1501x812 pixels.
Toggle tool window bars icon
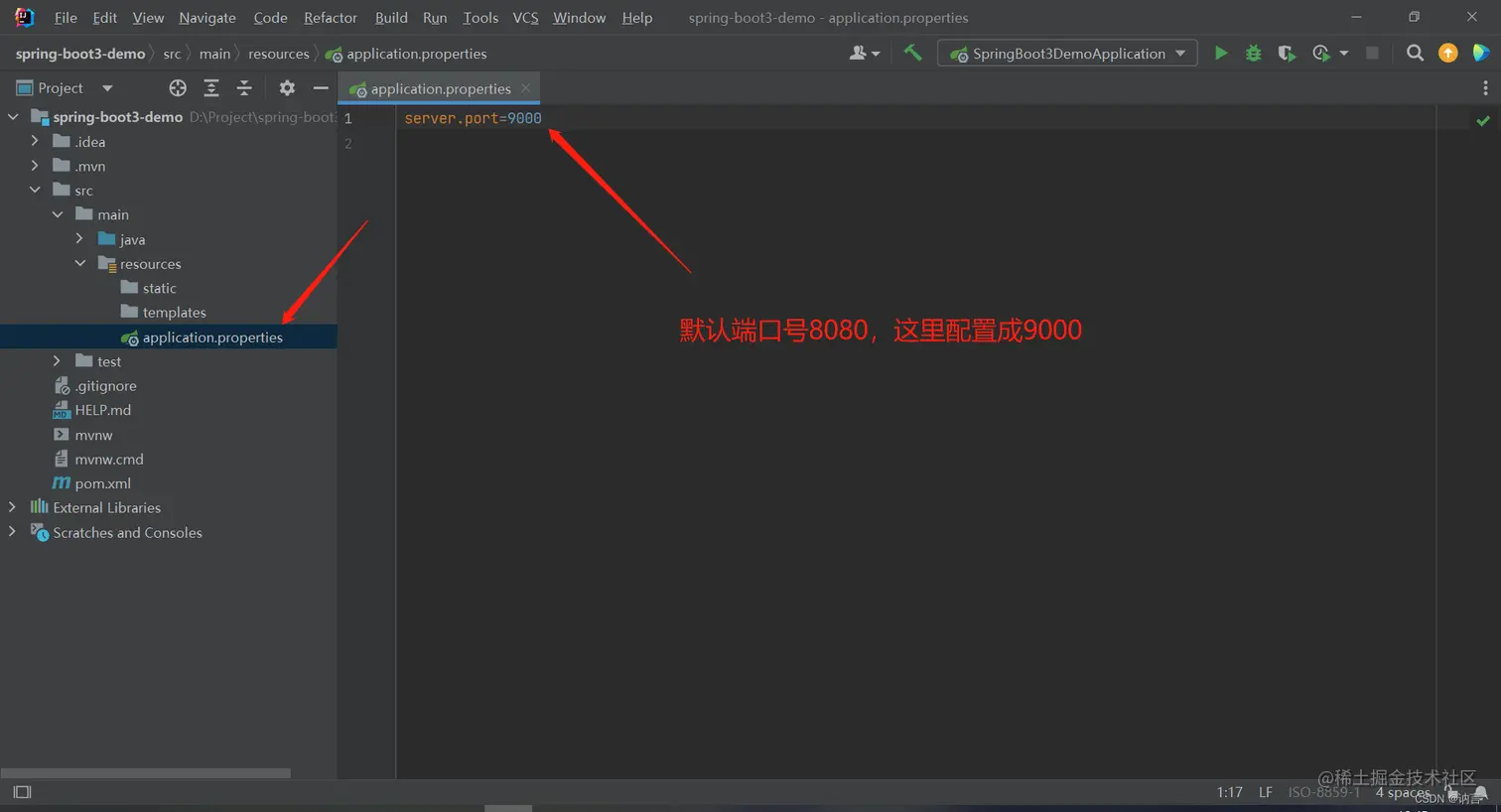(23, 792)
